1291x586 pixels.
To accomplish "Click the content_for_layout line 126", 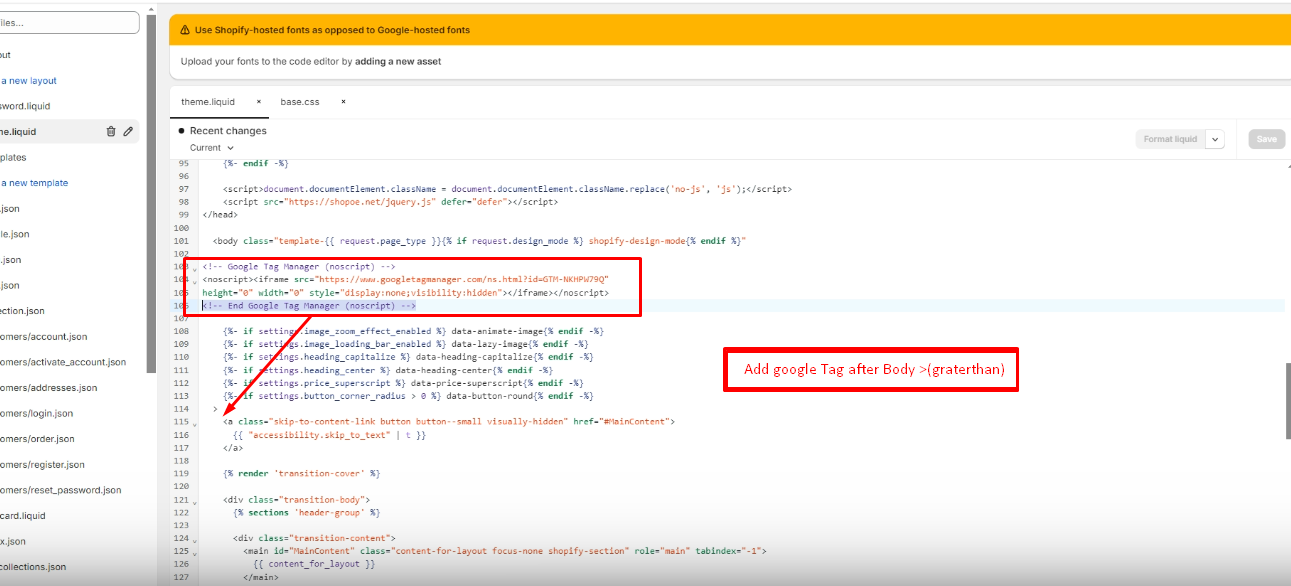I will pos(315,564).
